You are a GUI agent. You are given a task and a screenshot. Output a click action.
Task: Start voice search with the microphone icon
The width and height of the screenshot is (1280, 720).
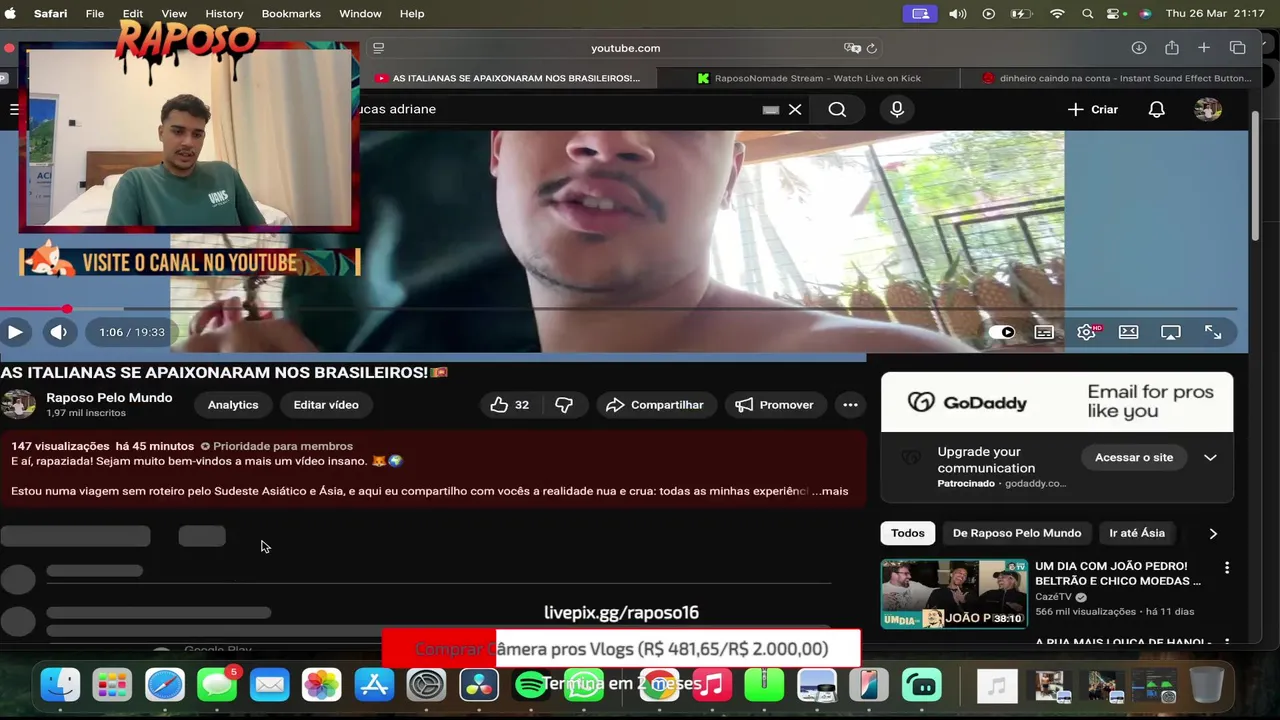[897, 109]
